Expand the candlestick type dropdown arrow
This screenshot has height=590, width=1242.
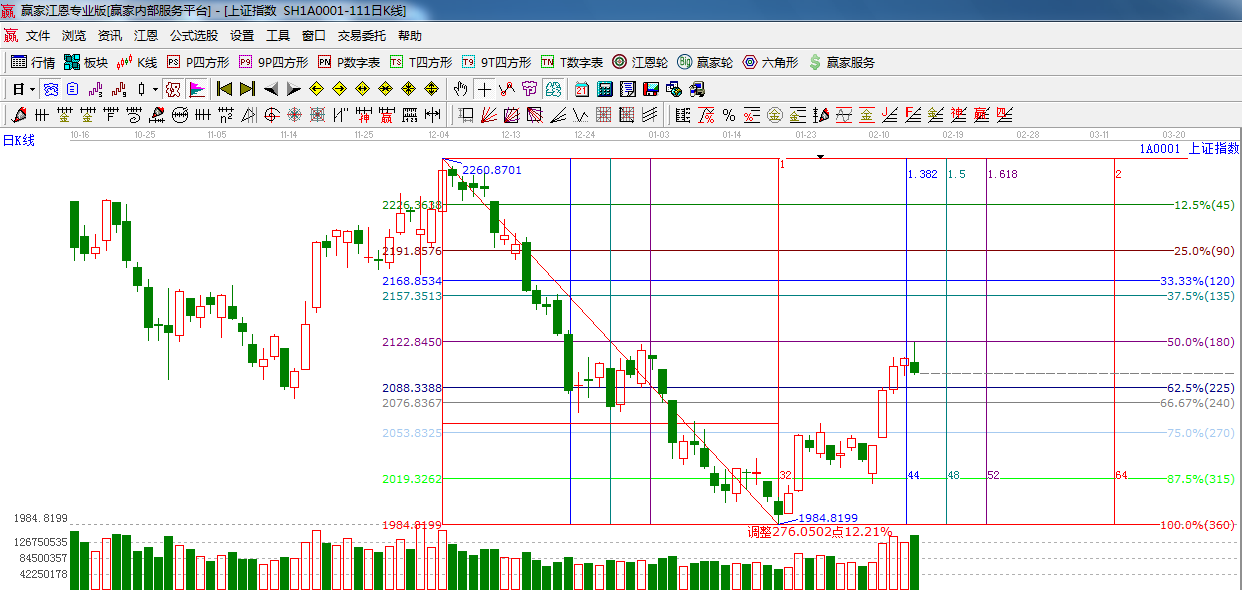(155, 89)
